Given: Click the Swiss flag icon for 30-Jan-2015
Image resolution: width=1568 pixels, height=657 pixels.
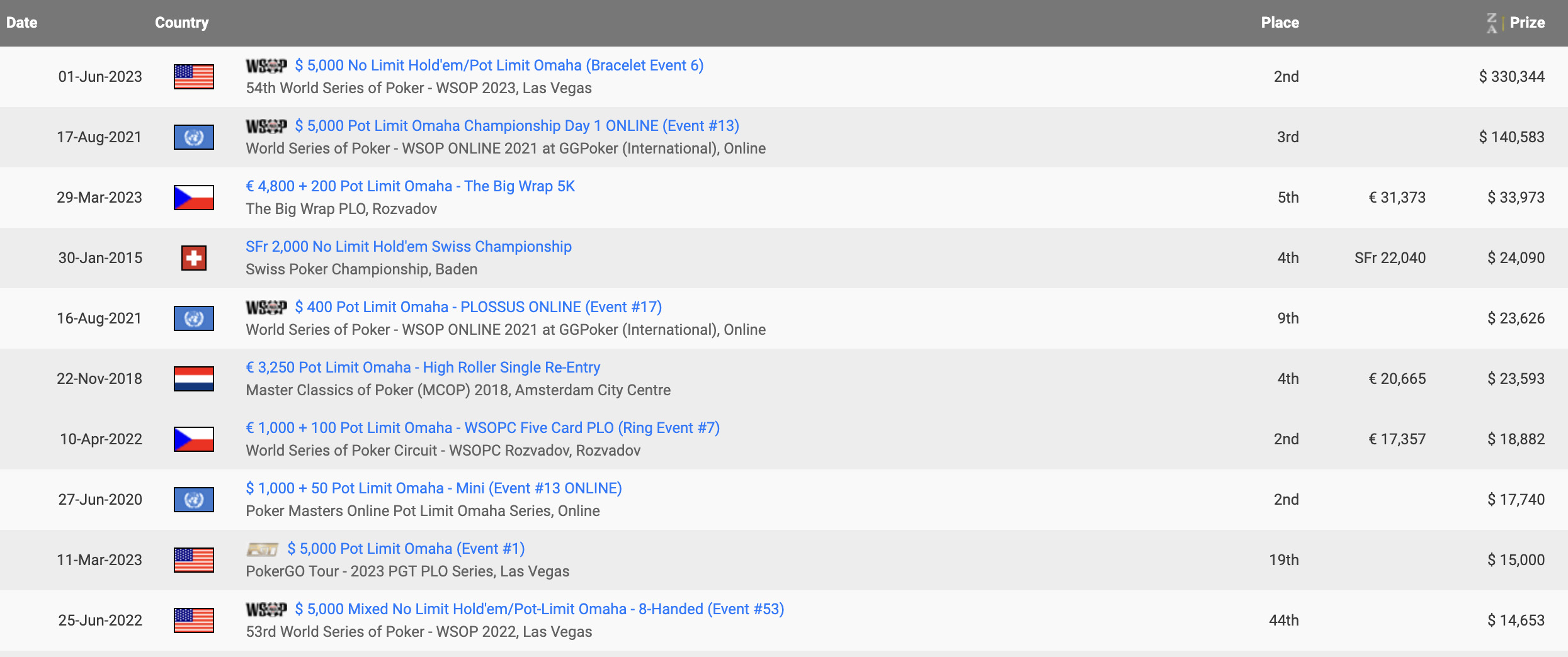Looking at the screenshot, I should coord(193,258).
